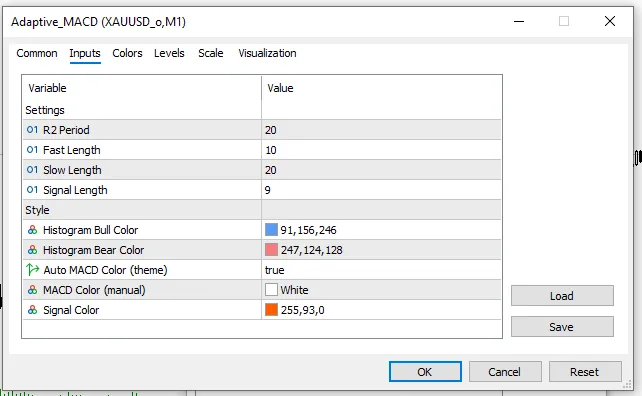Edit the R2 Period value 20
This screenshot has height=396, width=642.
tap(271, 130)
